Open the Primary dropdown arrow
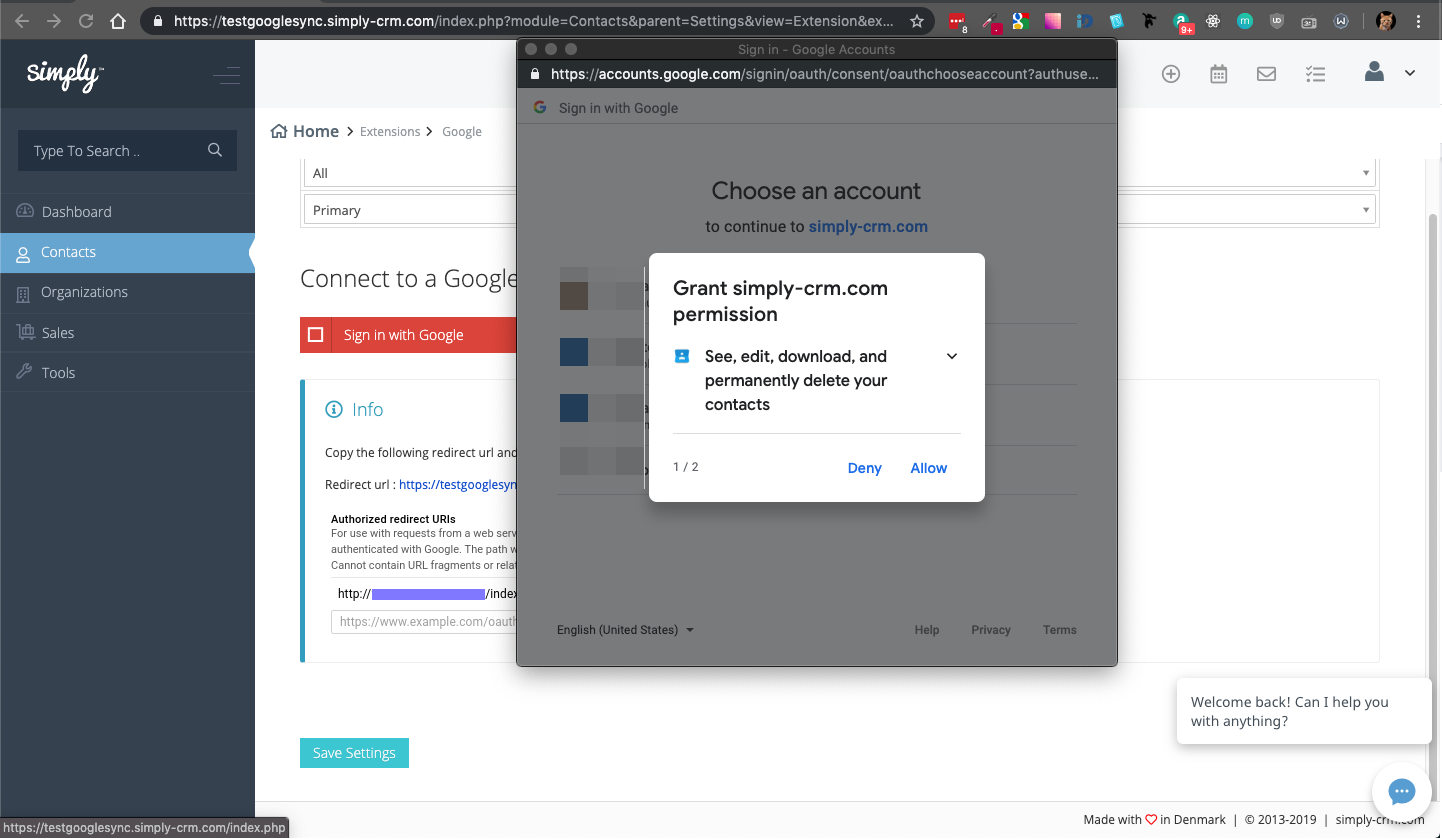The width and height of the screenshot is (1442, 839). (x=1366, y=210)
